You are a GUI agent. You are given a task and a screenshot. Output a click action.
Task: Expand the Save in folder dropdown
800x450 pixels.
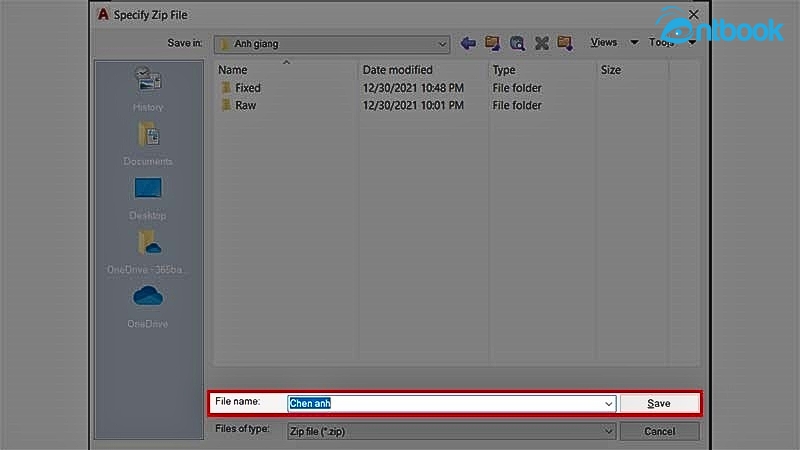point(443,44)
